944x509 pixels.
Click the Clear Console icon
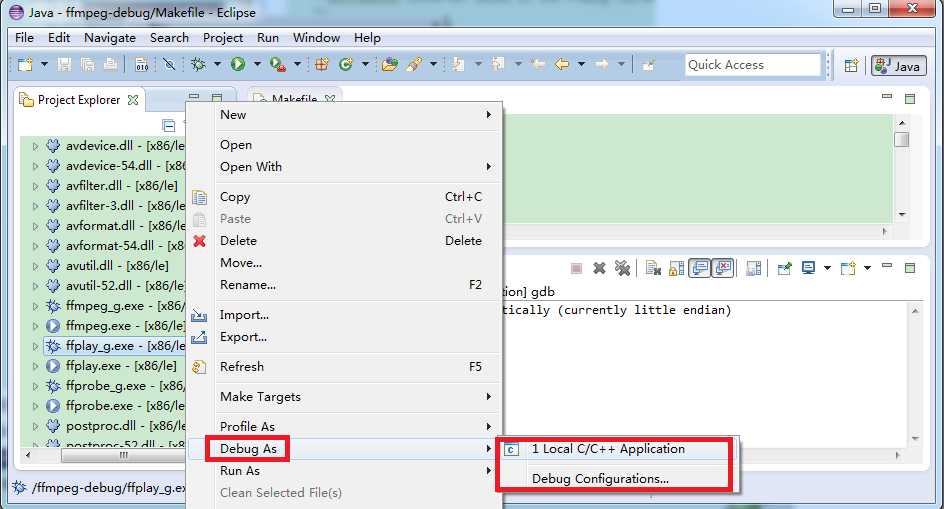(x=653, y=268)
